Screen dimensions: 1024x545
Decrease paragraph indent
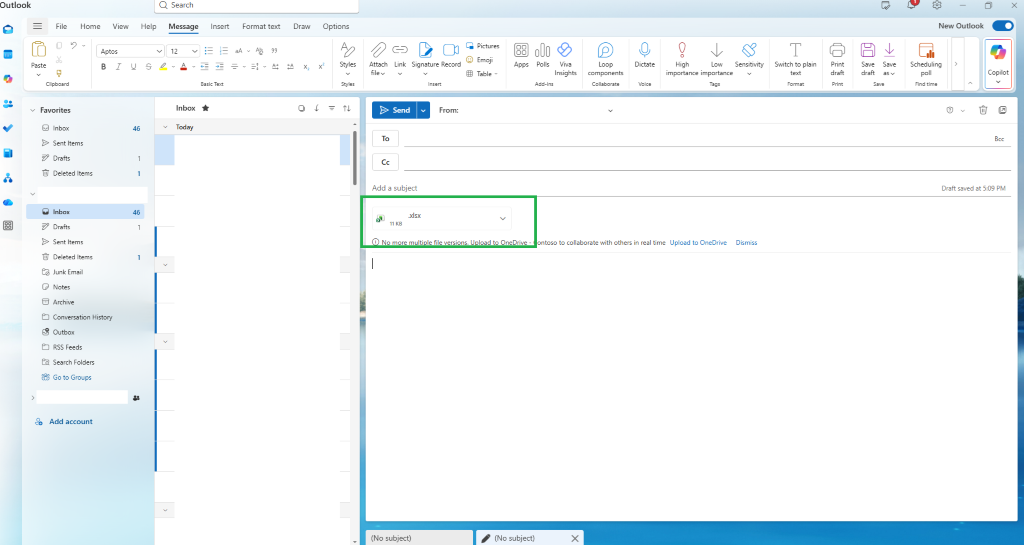coord(204,67)
